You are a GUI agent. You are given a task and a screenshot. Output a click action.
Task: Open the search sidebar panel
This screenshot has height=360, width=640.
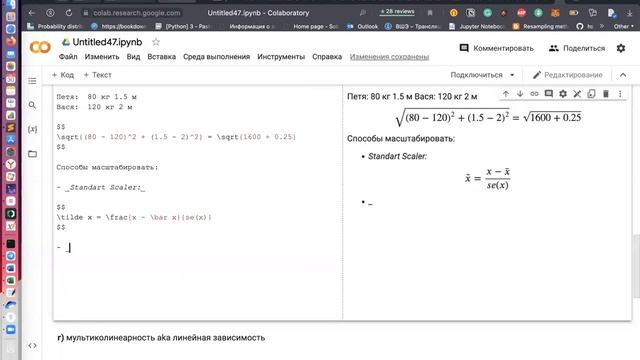click(x=32, y=105)
